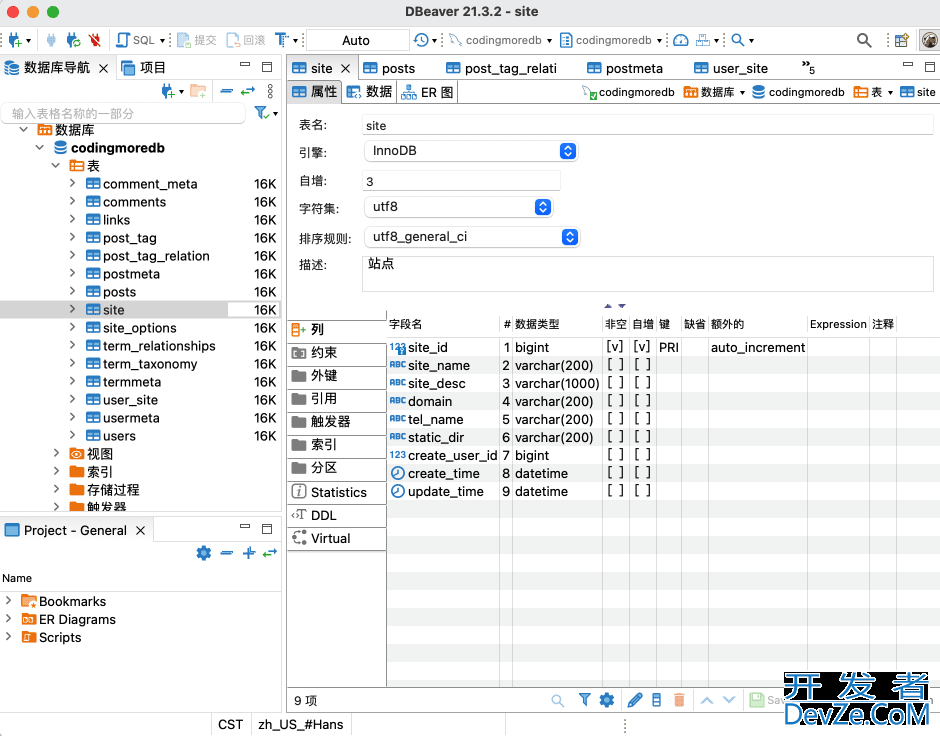Screen dimensions: 940x736
Task: Click plus icon in Project panel
Action: [x=249, y=553]
